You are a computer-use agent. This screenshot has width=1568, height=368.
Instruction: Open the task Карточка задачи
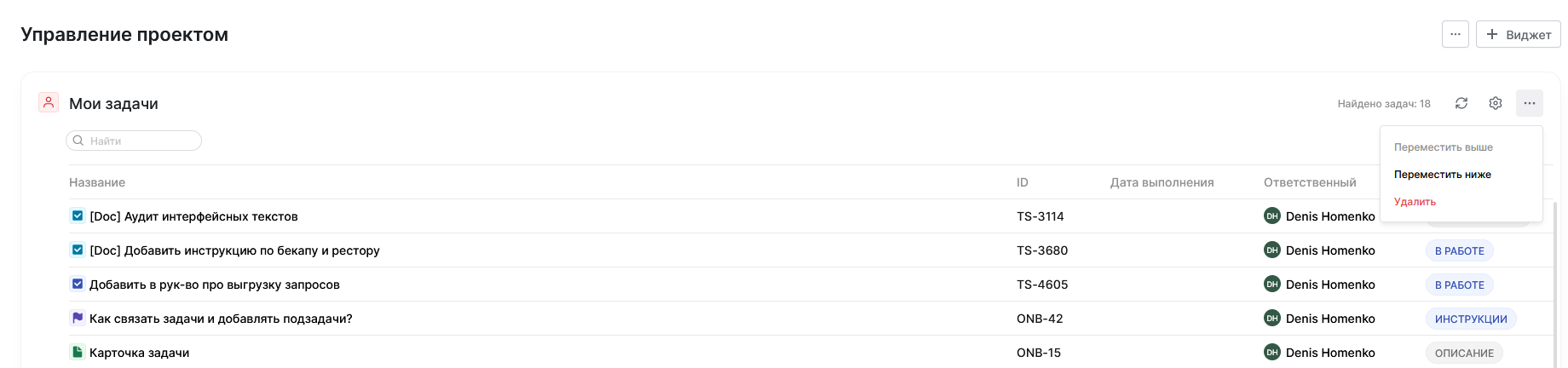140,353
